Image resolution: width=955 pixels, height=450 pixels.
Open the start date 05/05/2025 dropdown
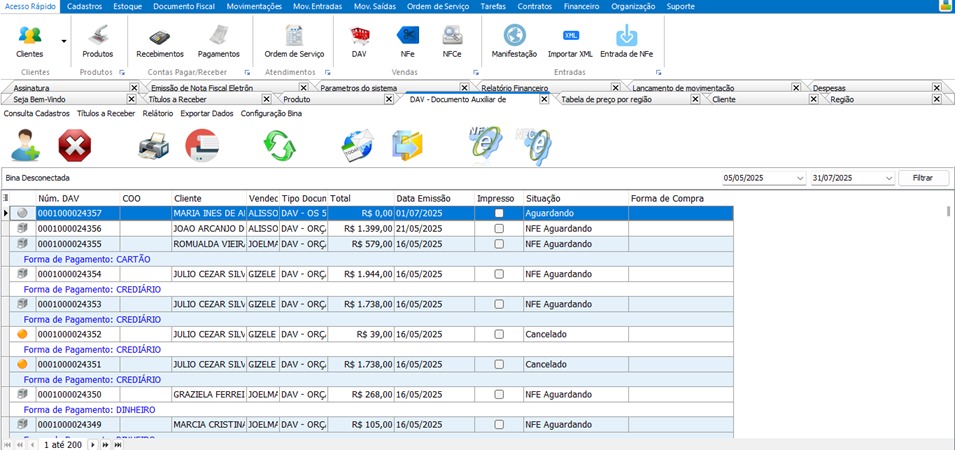798,178
